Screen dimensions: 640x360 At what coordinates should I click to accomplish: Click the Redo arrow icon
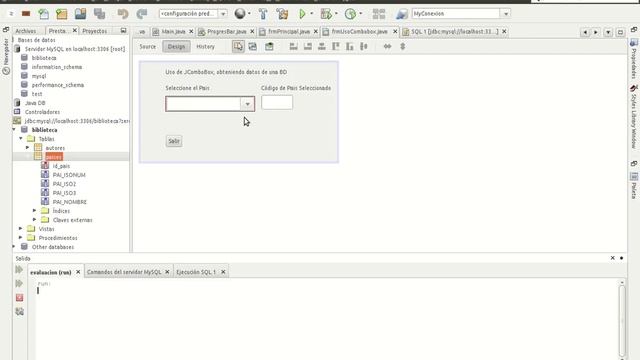tap(142, 14)
